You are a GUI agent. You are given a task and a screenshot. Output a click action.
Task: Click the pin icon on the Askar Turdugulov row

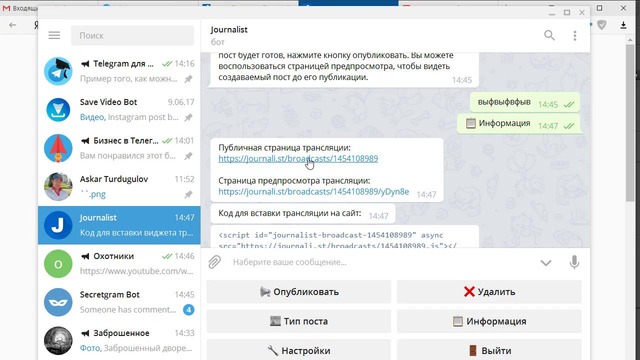point(188,195)
